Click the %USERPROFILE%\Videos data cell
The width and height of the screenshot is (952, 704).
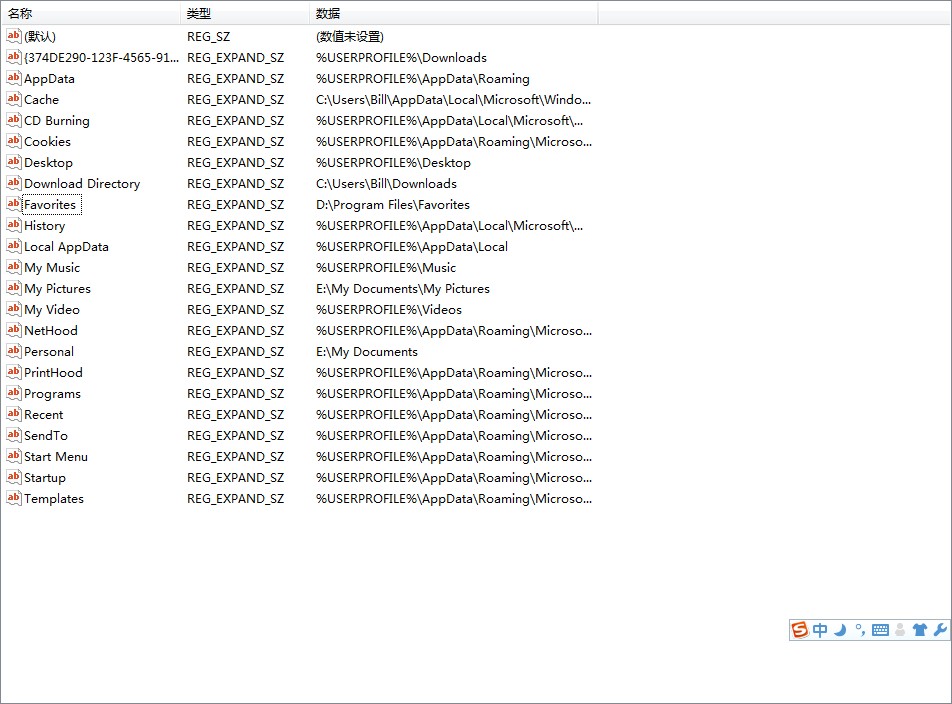(389, 310)
